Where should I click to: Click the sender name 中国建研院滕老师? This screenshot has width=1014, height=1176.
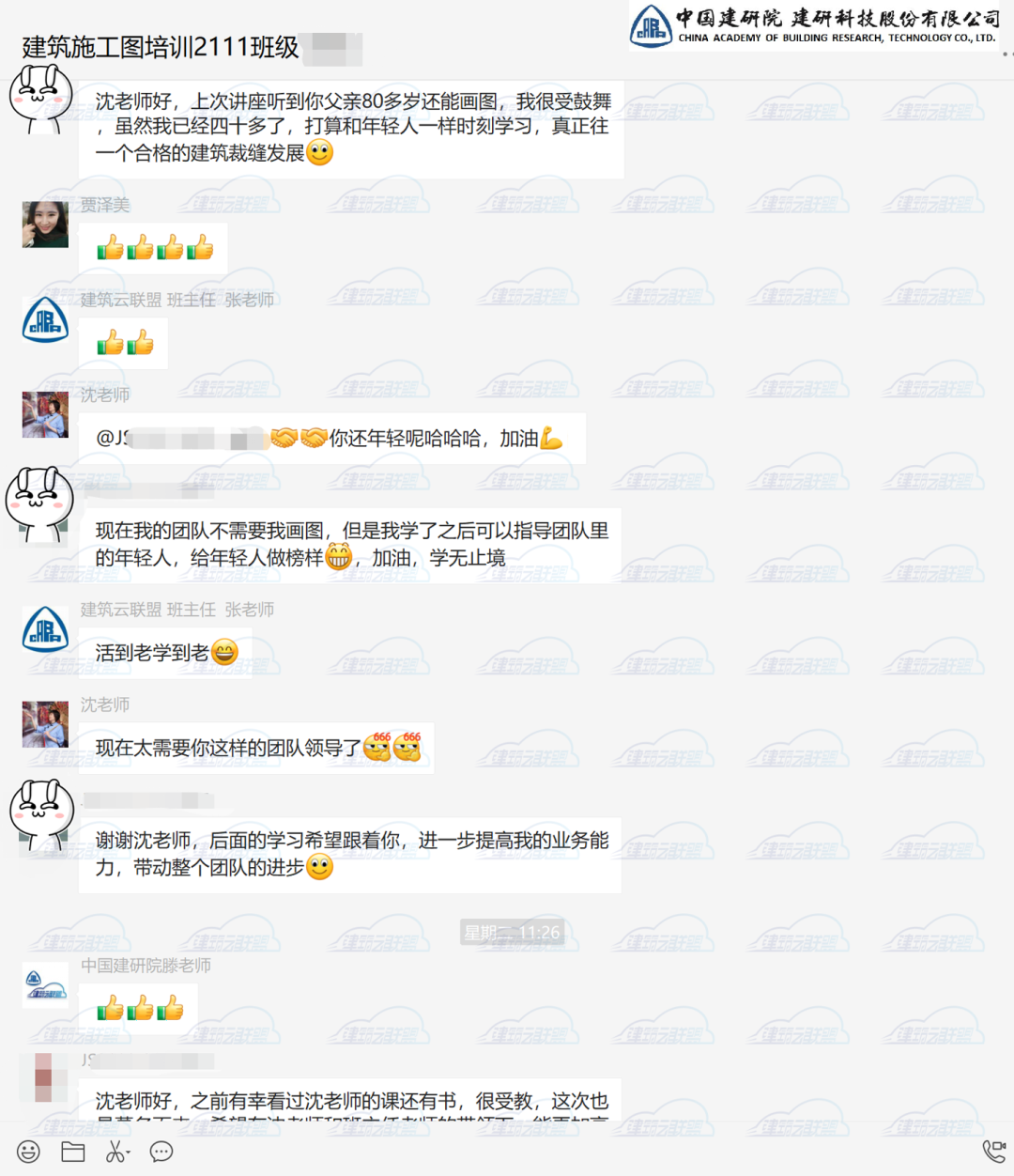coord(146,966)
